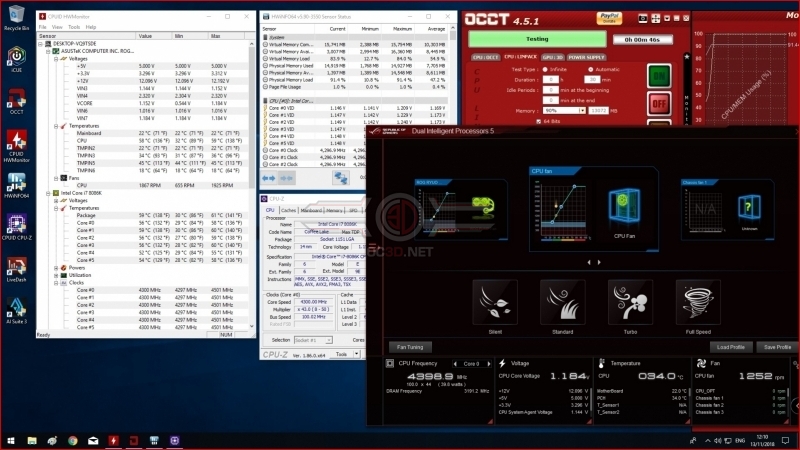Open the Memory percentage dropdown in OCCT
This screenshot has width=800, height=450.
tap(581, 111)
